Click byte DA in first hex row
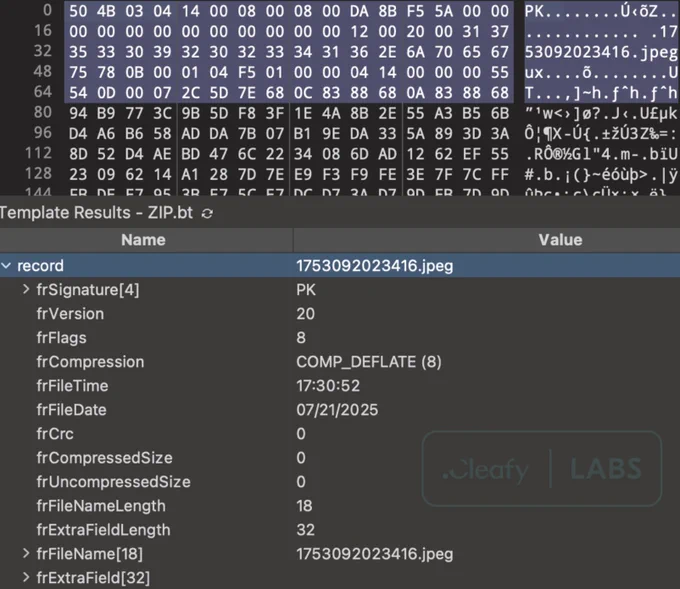 point(359,11)
